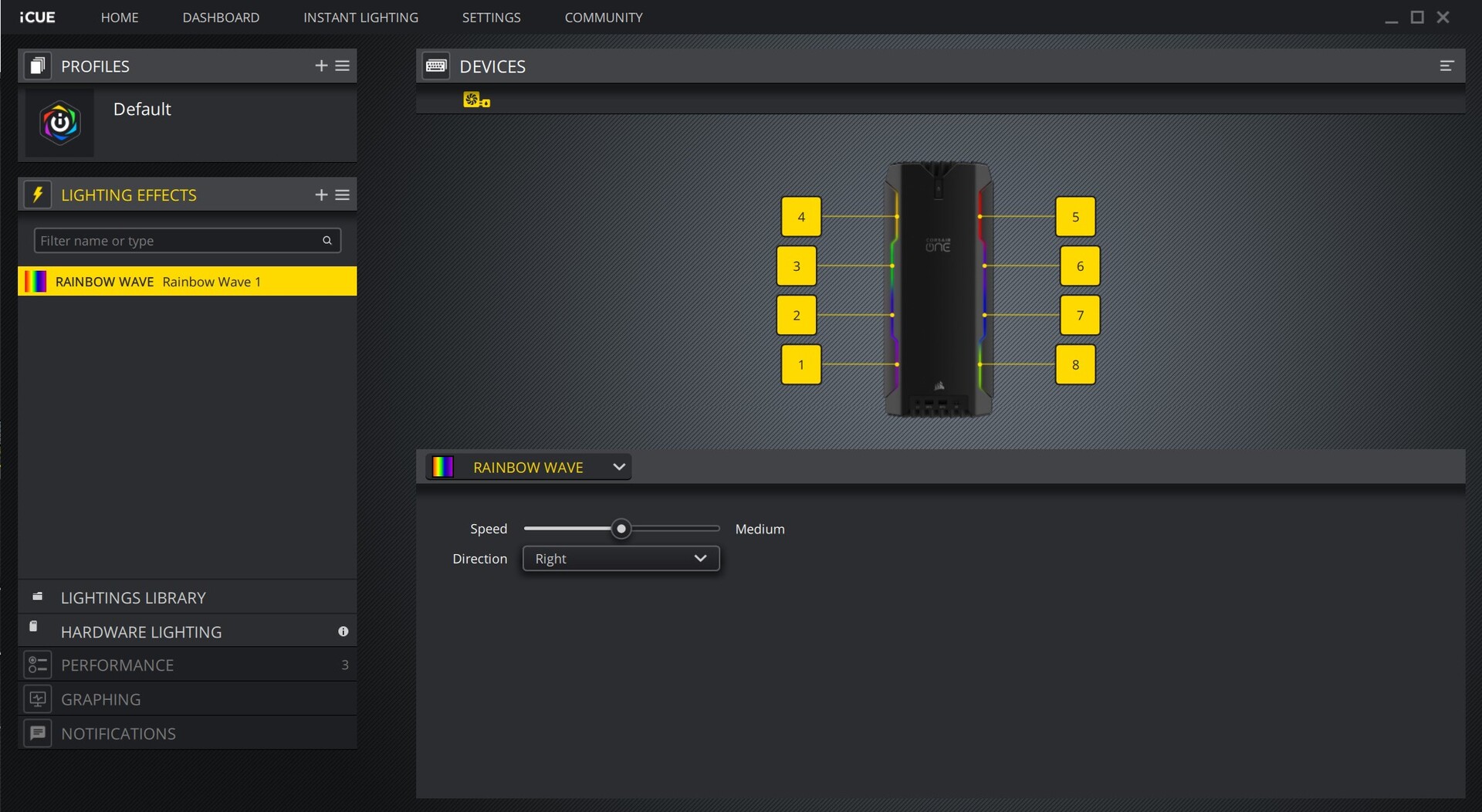Viewport: 1482px width, 812px height.
Task: Click the Devices heading text
Action: pos(492,66)
